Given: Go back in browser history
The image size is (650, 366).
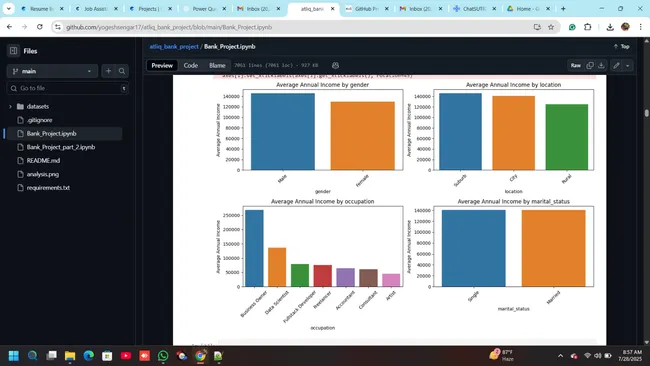Looking at the screenshot, I should [9, 27].
